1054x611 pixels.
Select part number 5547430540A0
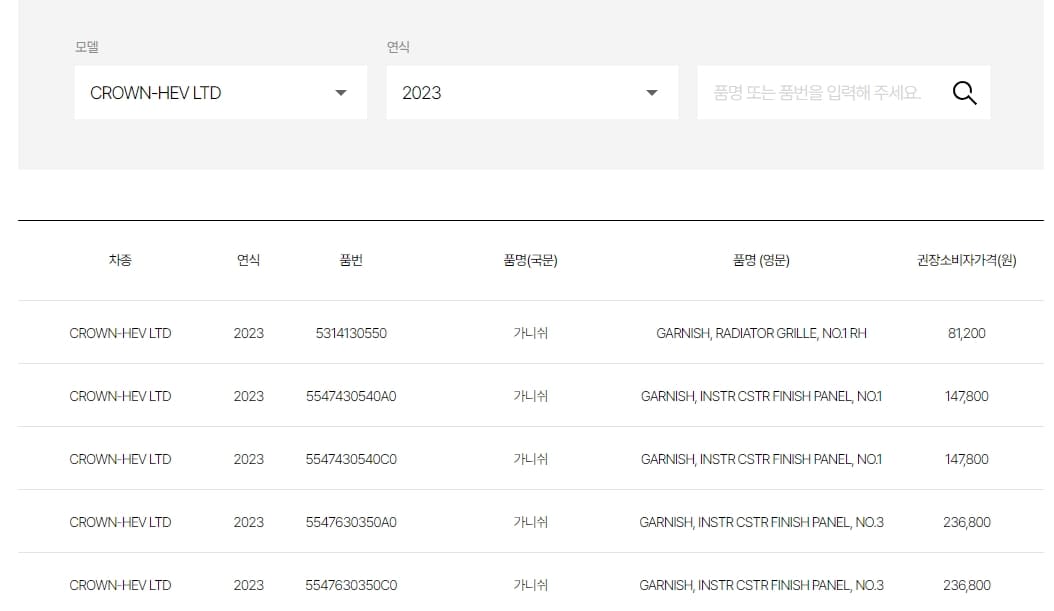(351, 397)
